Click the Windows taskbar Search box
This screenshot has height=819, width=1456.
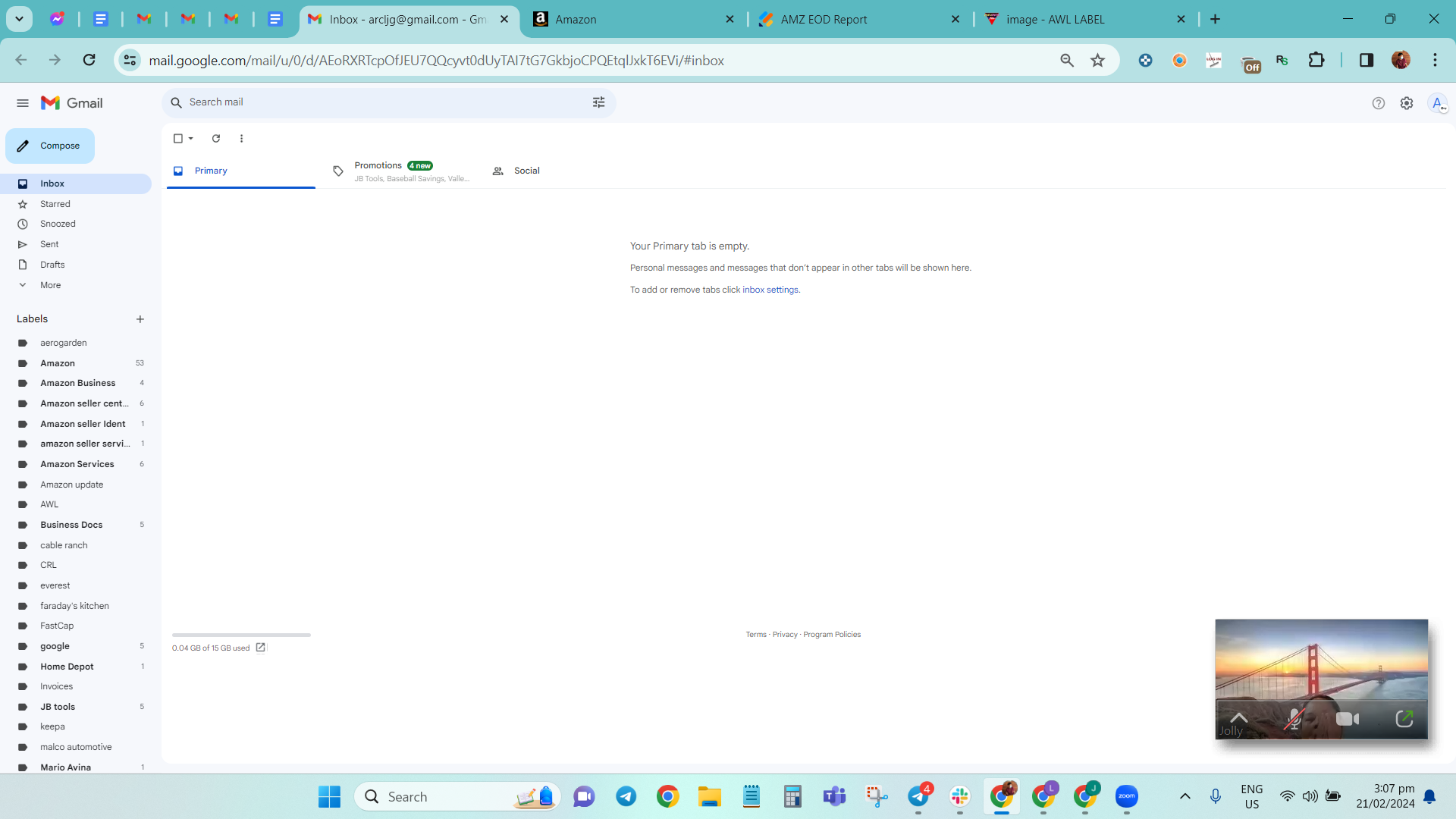457,797
